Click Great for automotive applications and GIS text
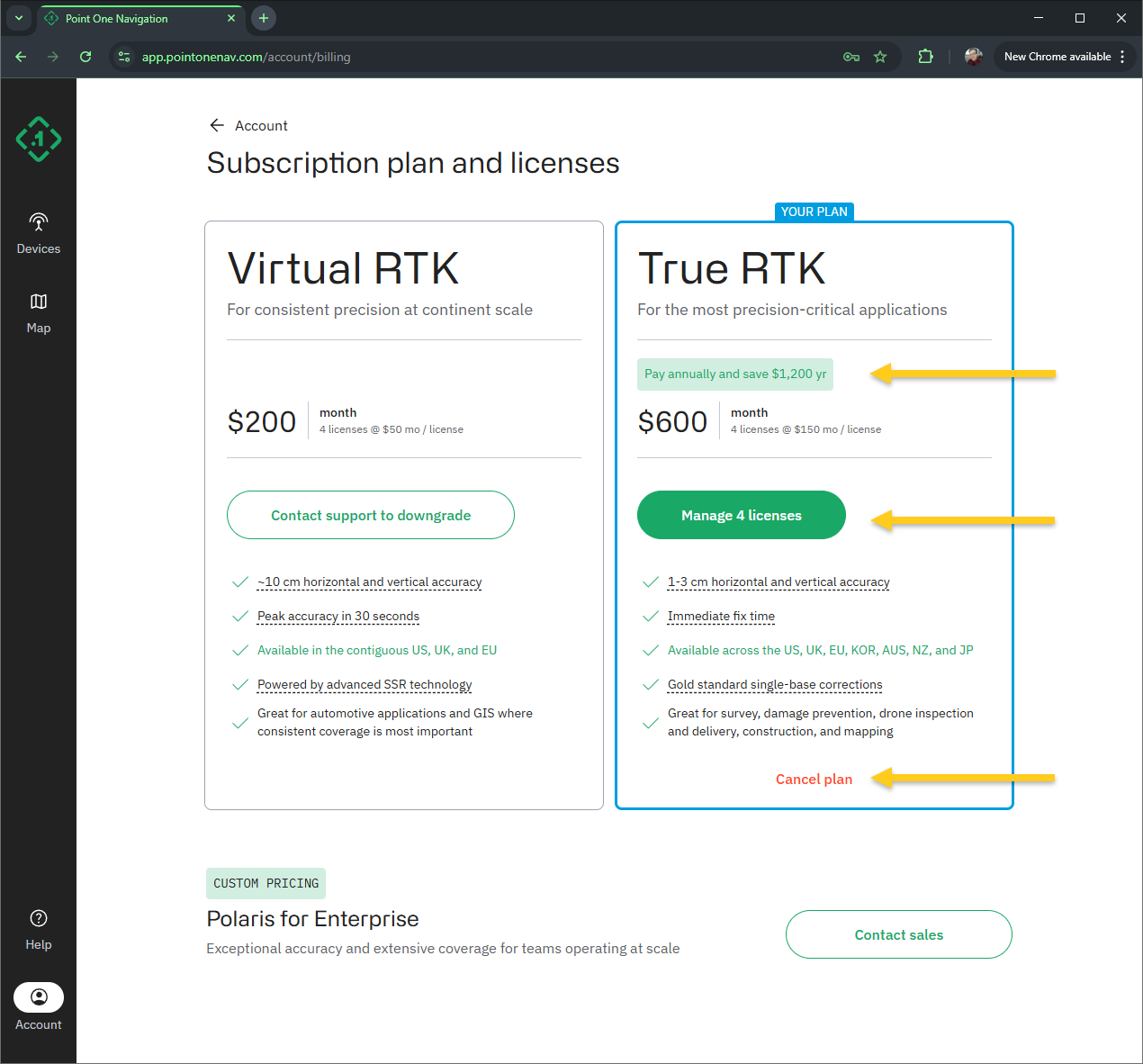 [395, 722]
